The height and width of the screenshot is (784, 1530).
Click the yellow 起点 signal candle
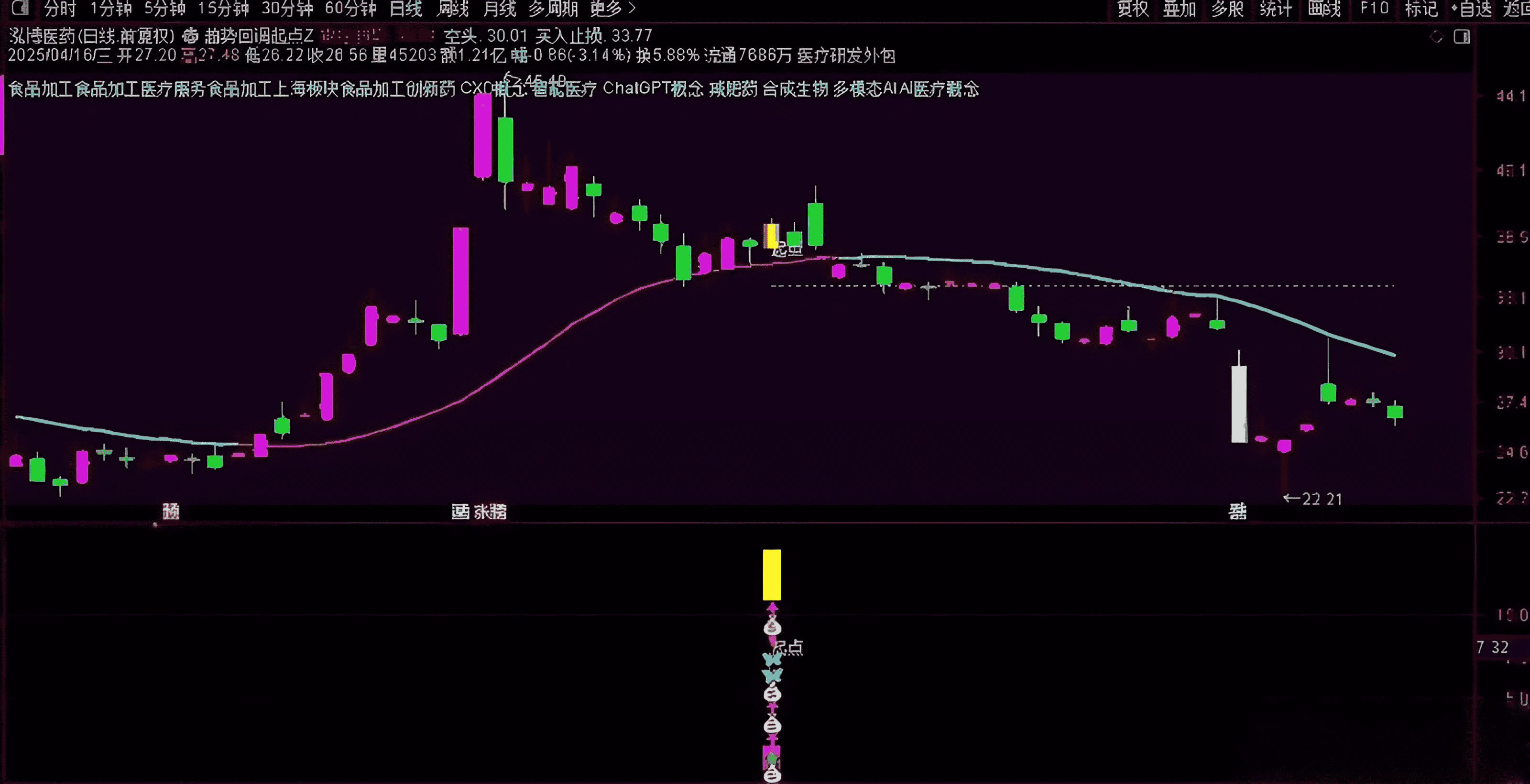coord(772,236)
